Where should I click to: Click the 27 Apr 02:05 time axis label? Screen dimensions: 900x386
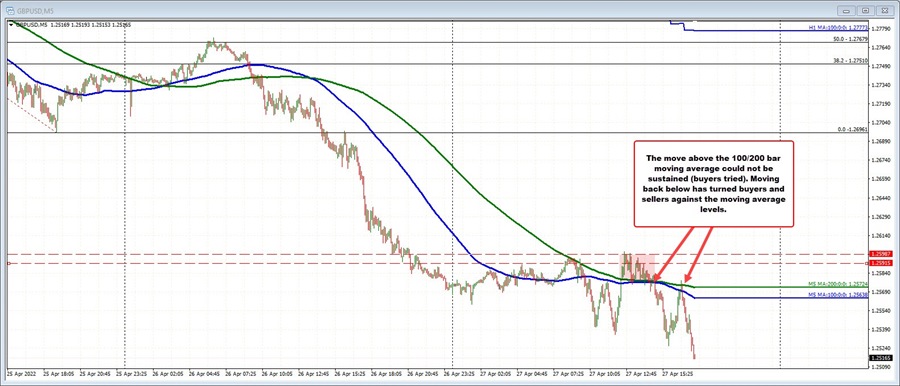497,373
